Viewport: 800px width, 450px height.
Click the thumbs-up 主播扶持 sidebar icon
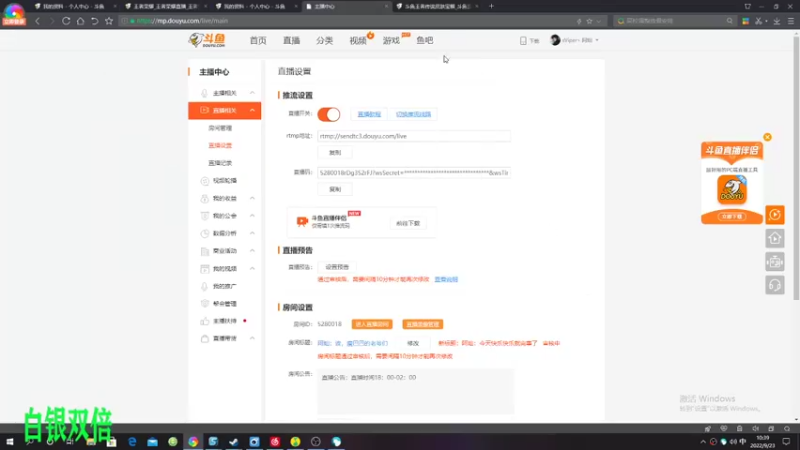(x=205, y=321)
